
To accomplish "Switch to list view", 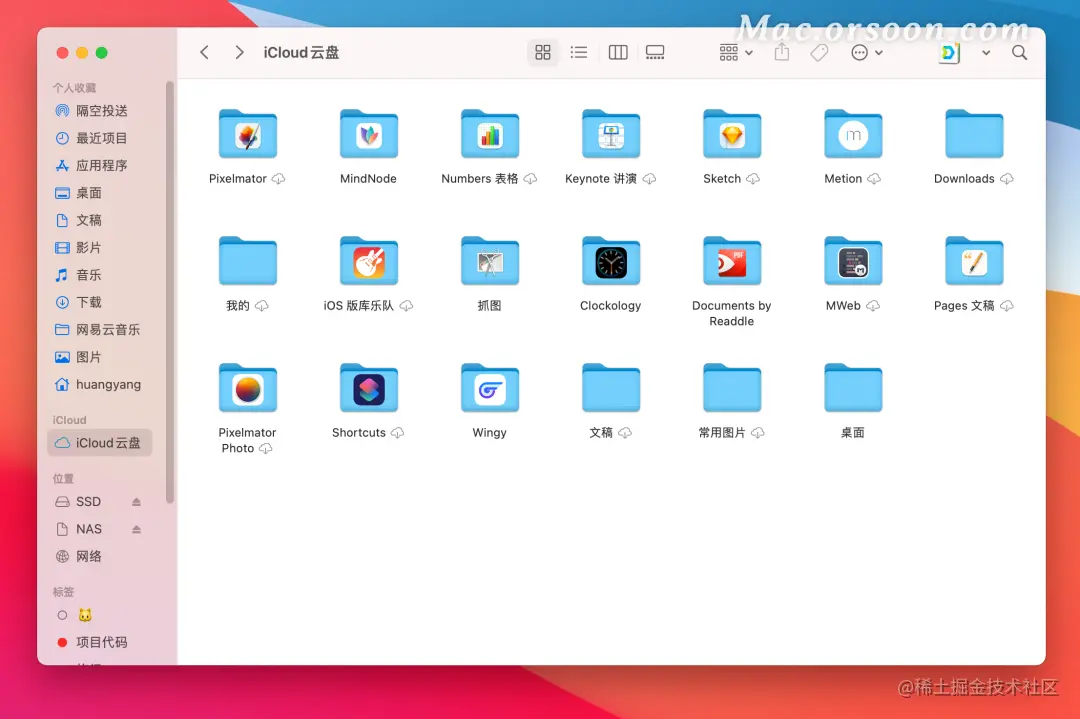I will 579,52.
